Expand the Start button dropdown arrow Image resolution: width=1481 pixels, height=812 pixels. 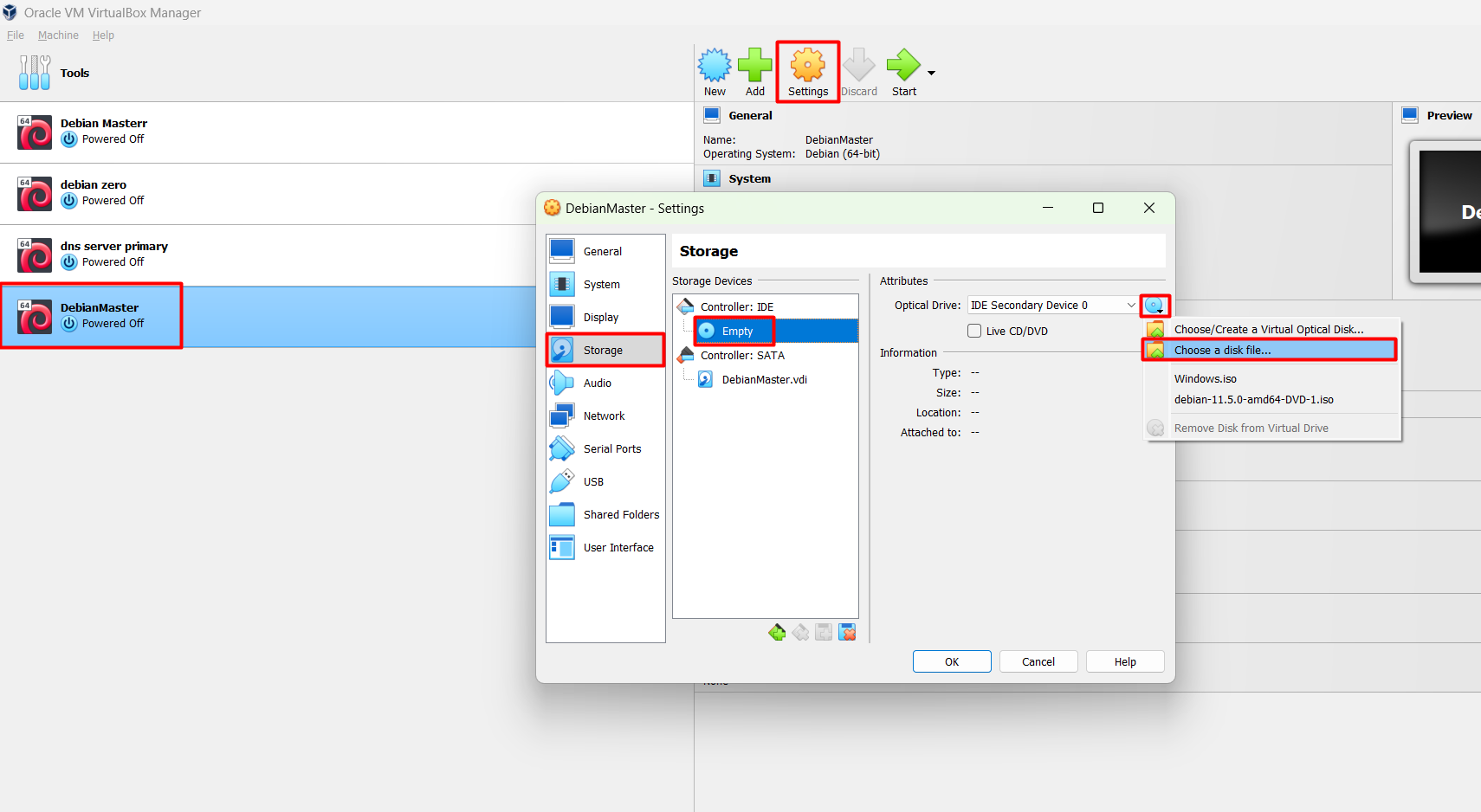[931, 73]
